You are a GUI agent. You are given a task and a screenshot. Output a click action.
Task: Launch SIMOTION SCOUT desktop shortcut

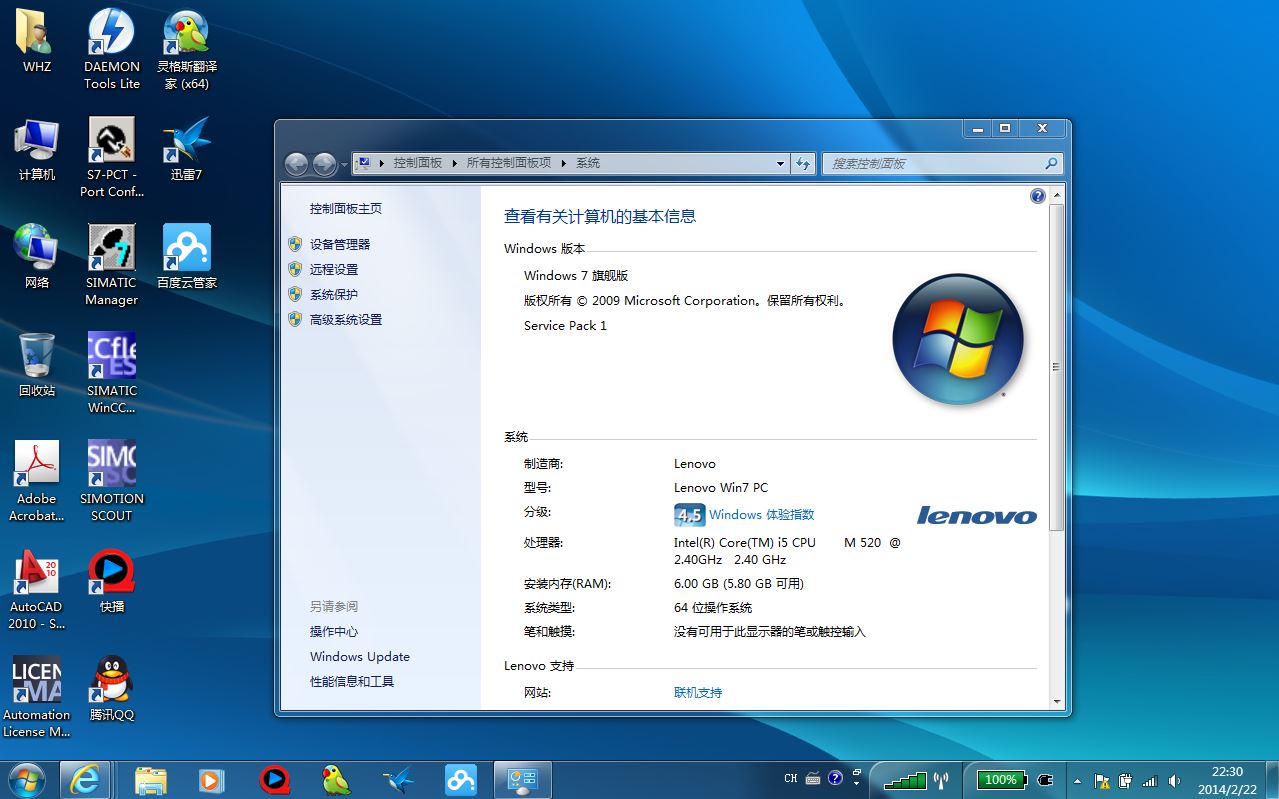tap(112, 481)
